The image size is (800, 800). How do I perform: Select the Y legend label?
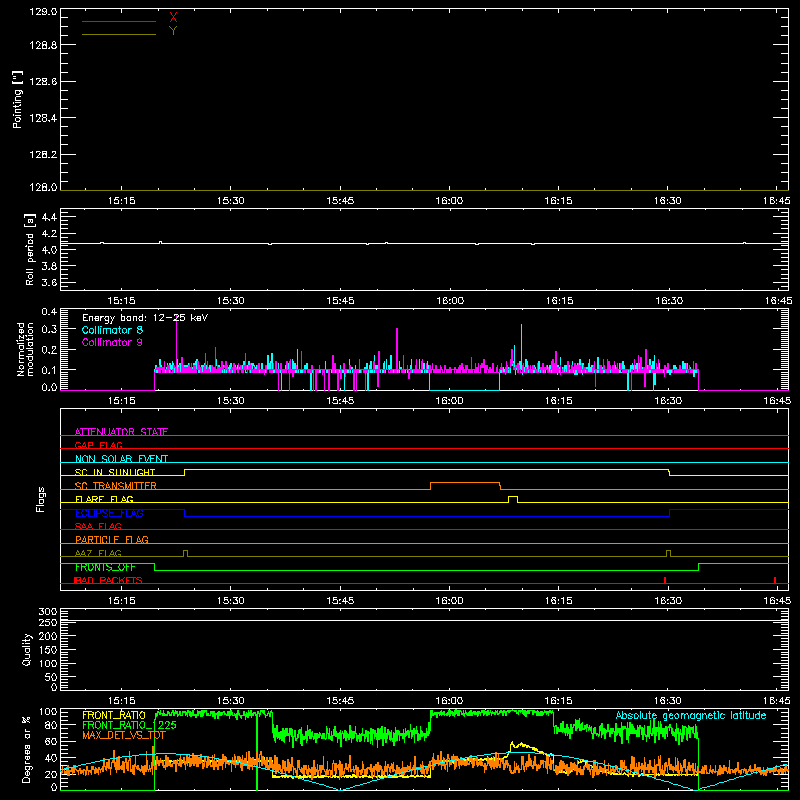click(173, 31)
